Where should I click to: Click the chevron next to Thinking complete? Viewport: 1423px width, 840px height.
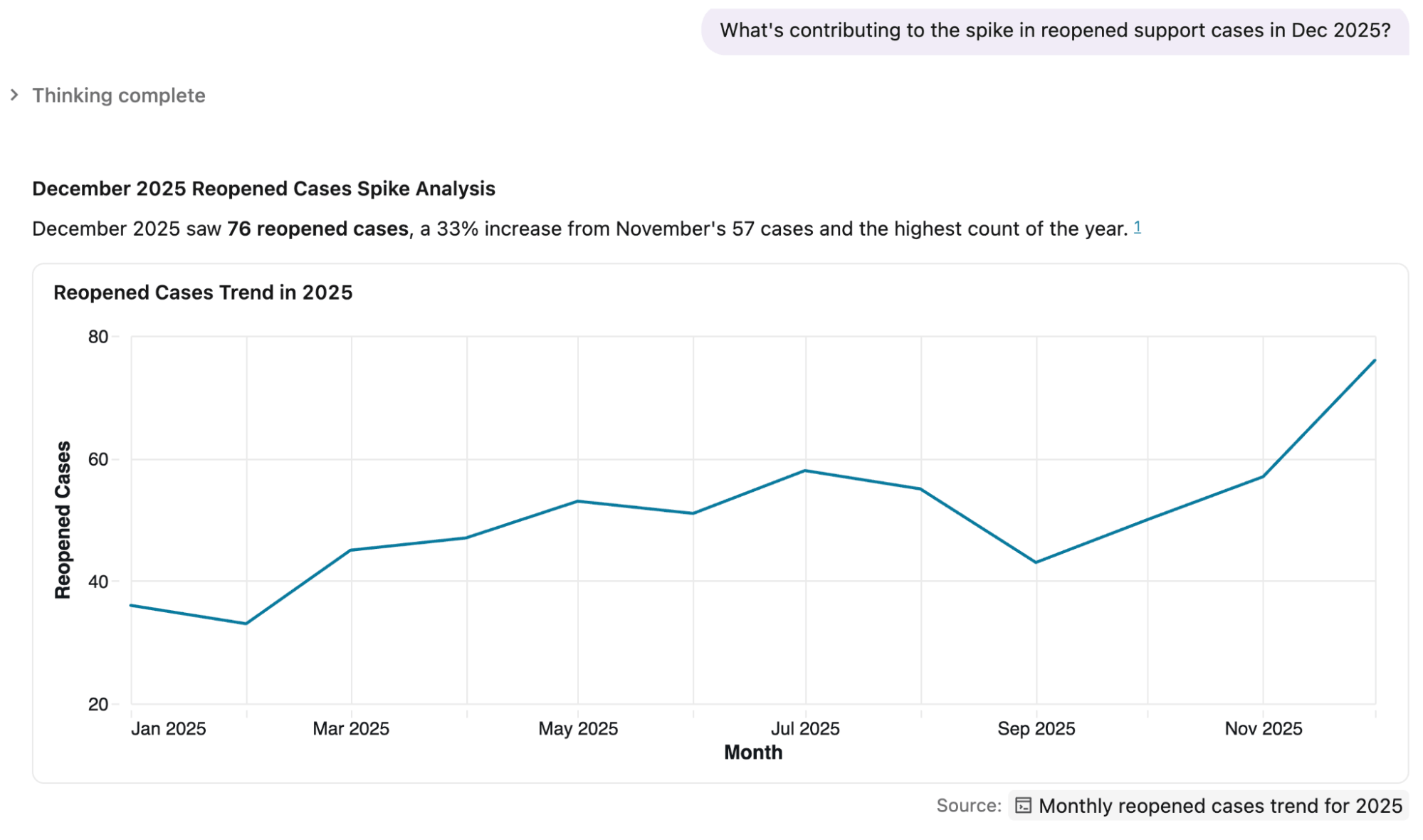14,95
